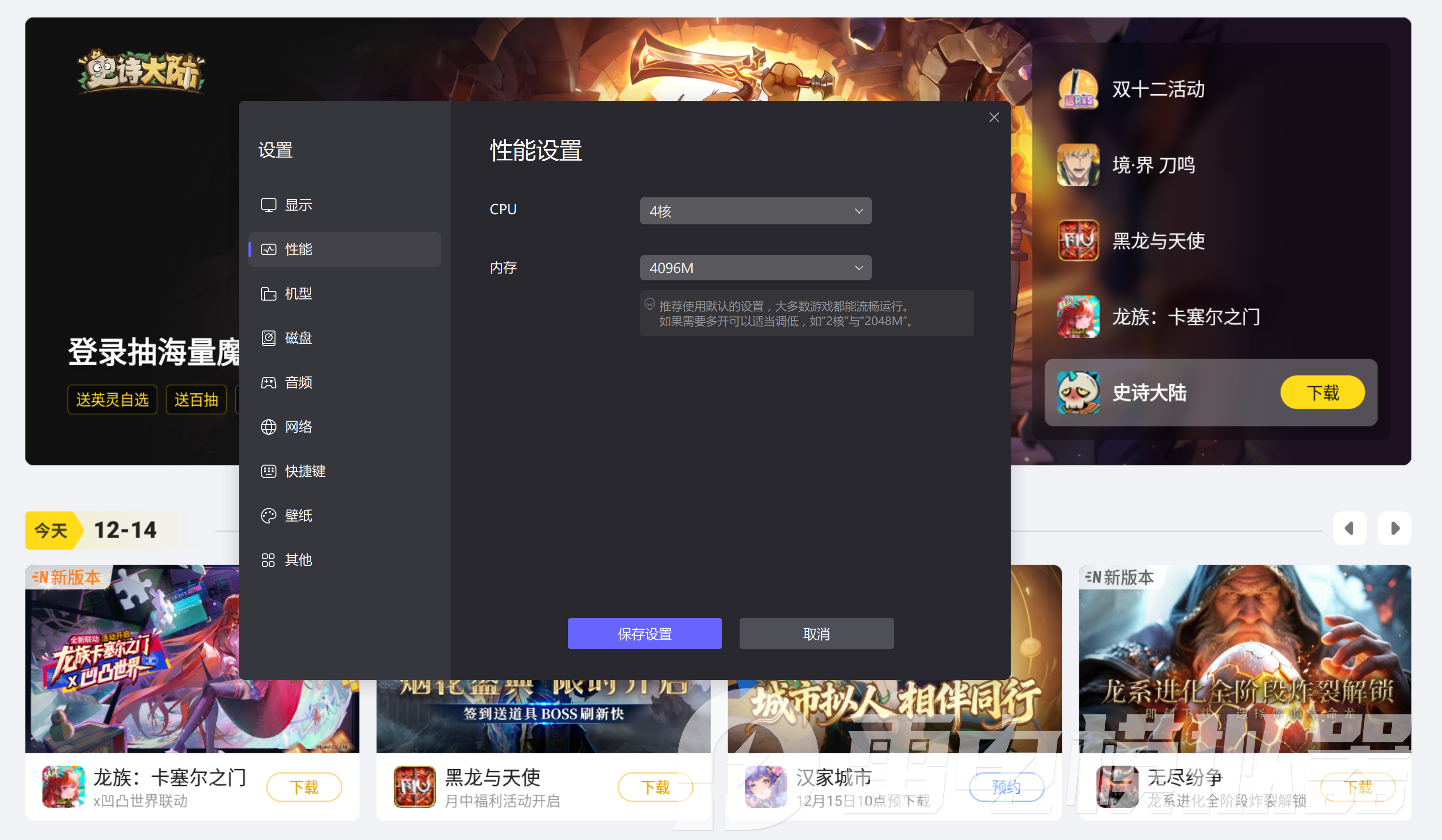Click the Display (显示) monitor icon
The image size is (1442, 840).
[x=268, y=205]
